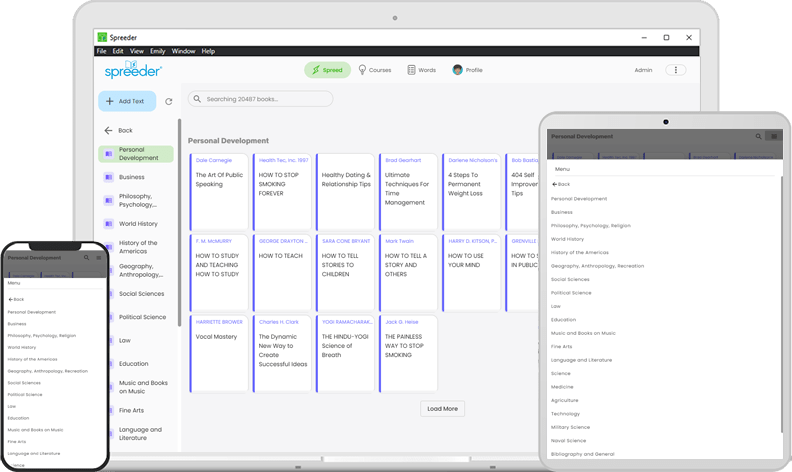
Task: Click the magnifier icon in search box
Action: (x=197, y=99)
